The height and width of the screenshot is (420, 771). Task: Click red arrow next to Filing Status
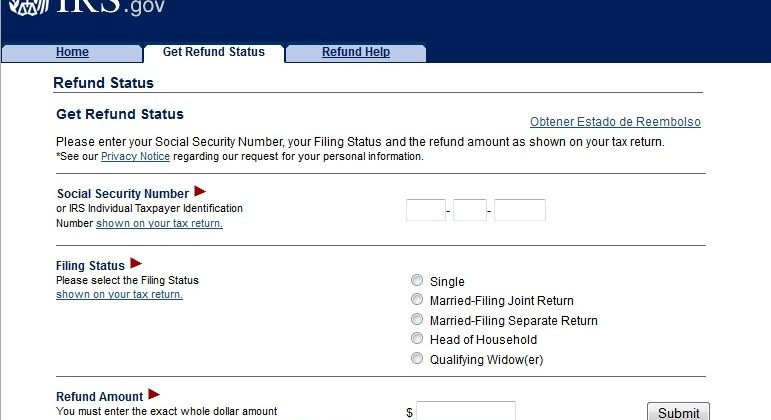tap(136, 263)
